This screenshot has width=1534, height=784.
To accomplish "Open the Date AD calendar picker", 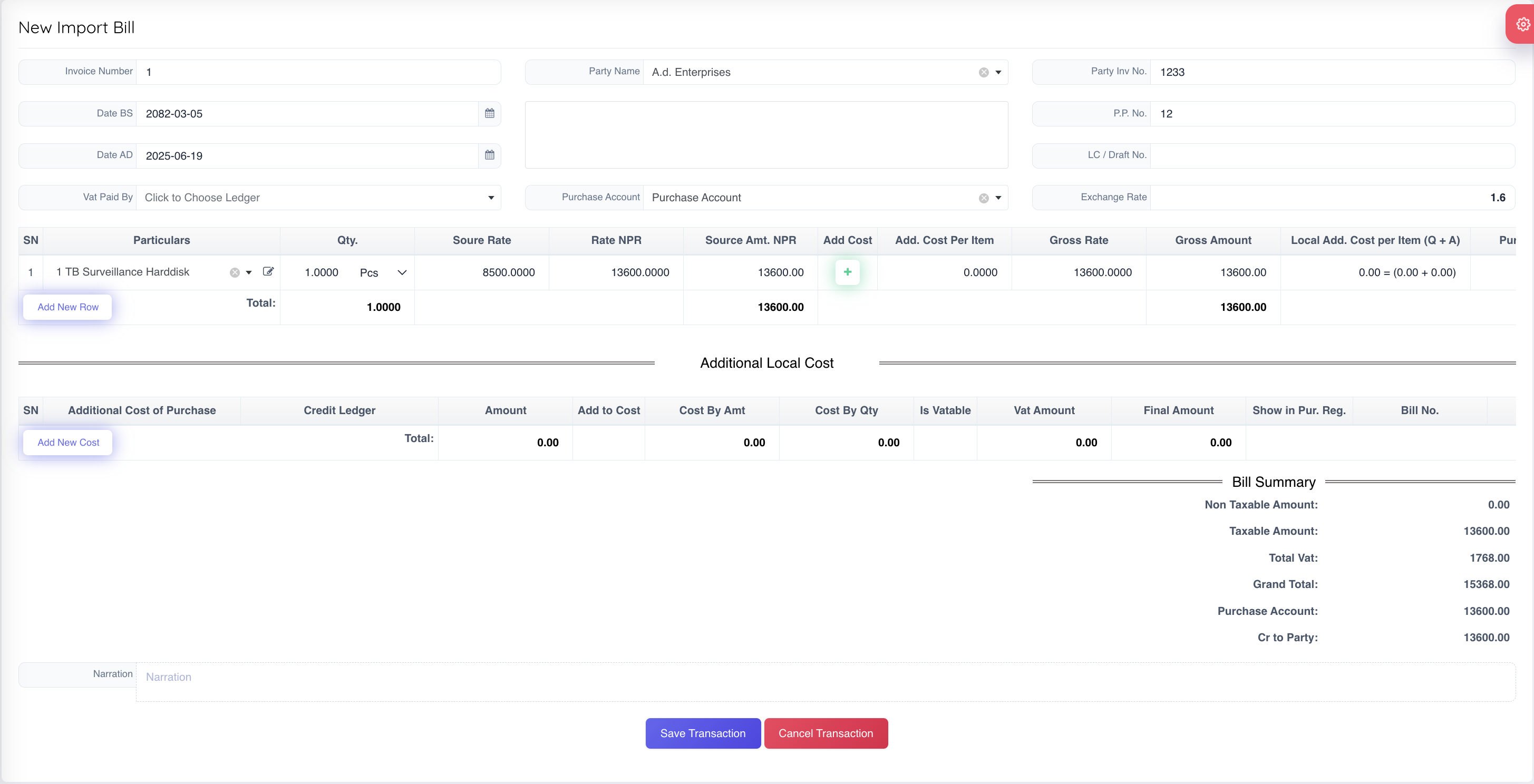I will [490, 155].
